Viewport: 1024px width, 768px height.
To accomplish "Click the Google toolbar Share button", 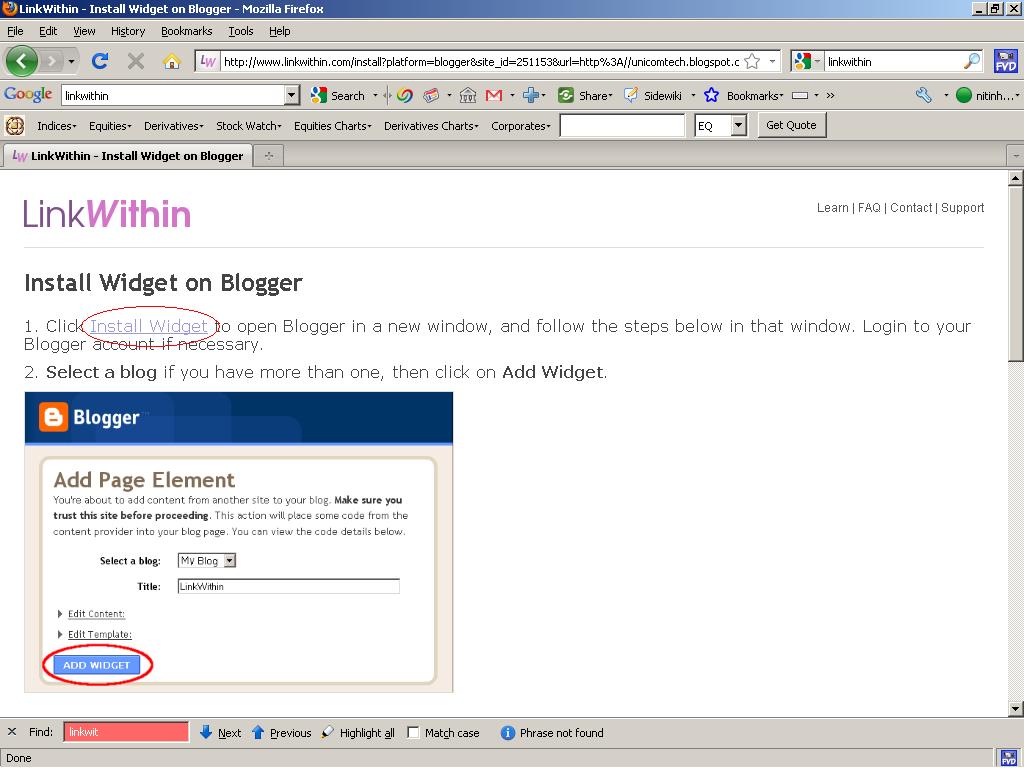I will [x=585, y=95].
